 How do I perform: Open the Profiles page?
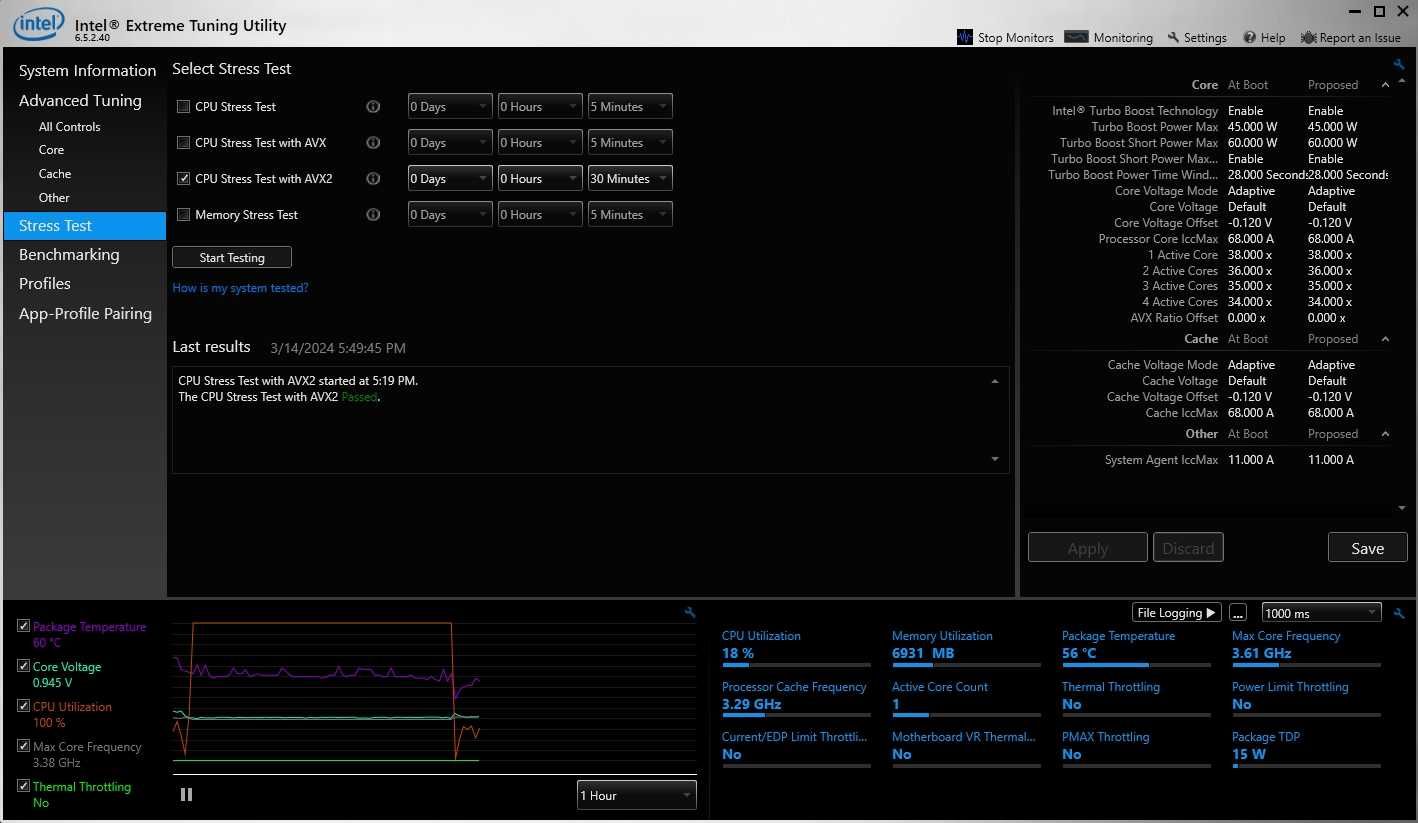45,283
